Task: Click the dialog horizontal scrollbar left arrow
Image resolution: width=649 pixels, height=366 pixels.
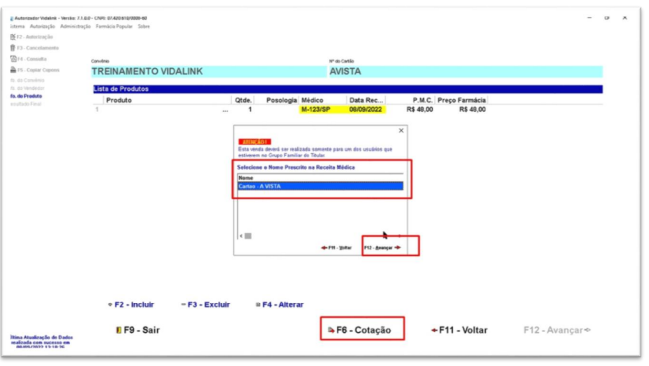Action: coord(241,236)
